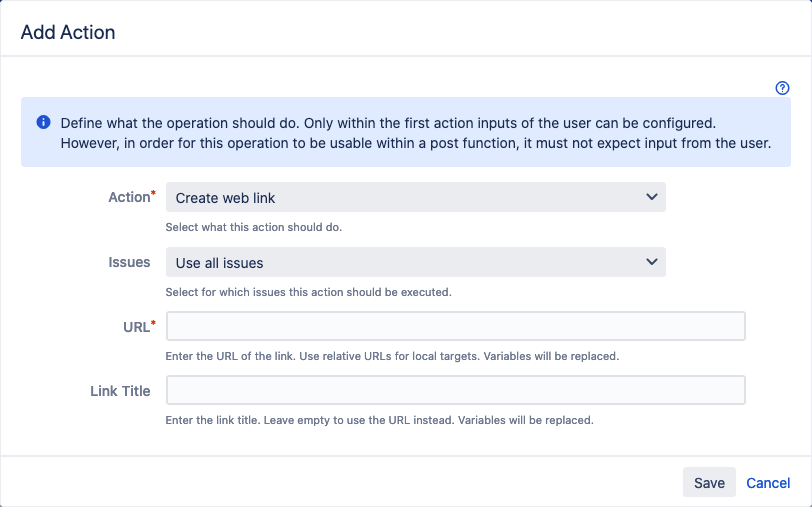Click the info banner message text

tap(416, 133)
